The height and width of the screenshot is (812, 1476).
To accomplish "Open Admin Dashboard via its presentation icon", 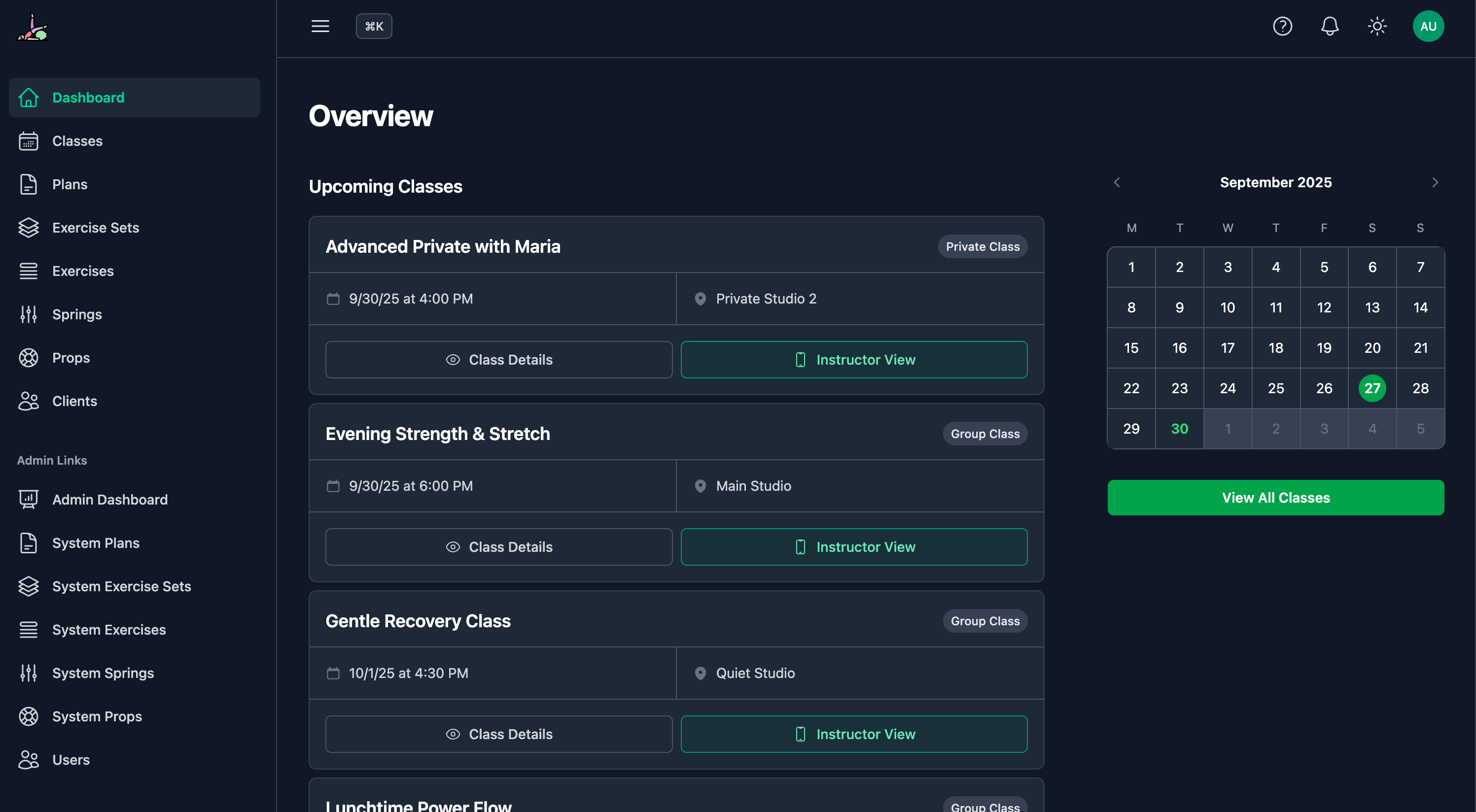I will pyautogui.click(x=29, y=499).
